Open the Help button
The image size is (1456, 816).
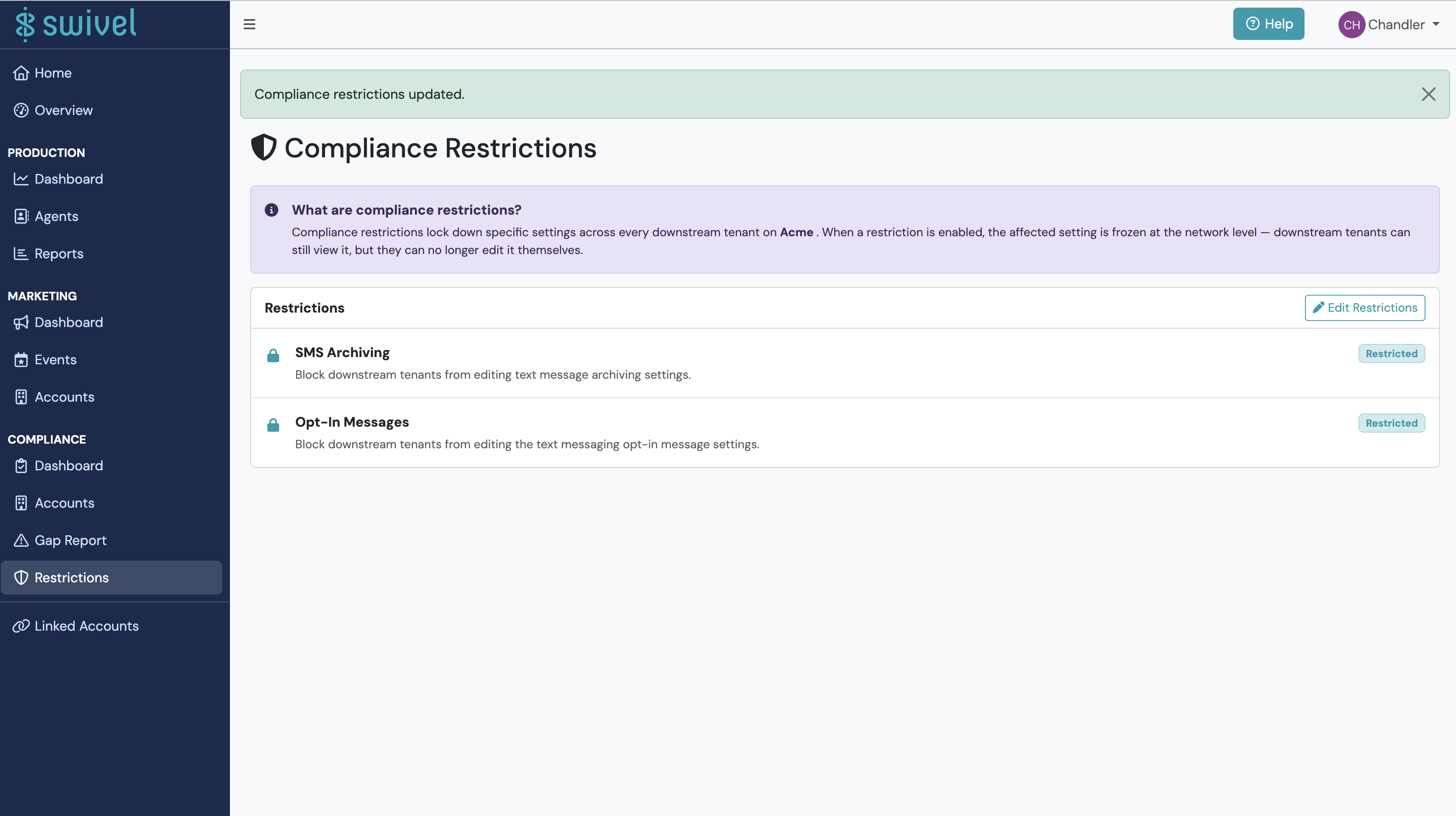pyautogui.click(x=1268, y=24)
